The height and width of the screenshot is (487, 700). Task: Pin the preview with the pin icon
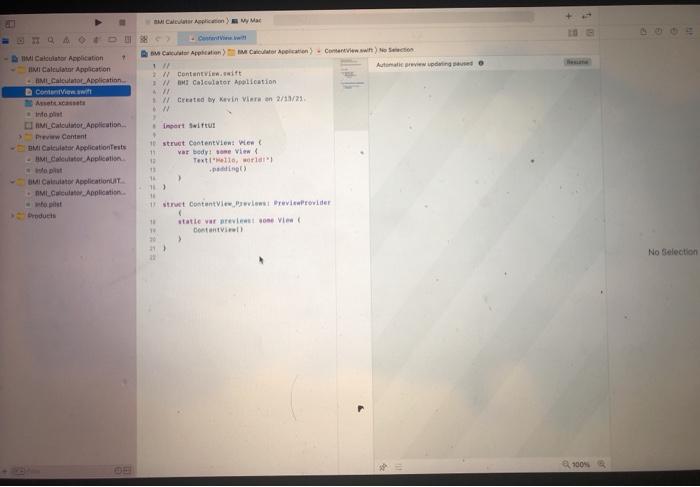(x=383, y=467)
